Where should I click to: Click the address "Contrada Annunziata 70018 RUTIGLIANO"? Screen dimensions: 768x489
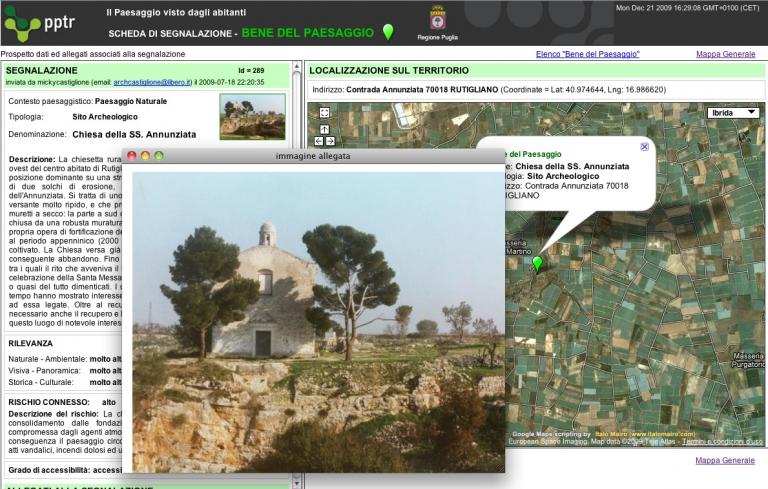click(x=422, y=90)
